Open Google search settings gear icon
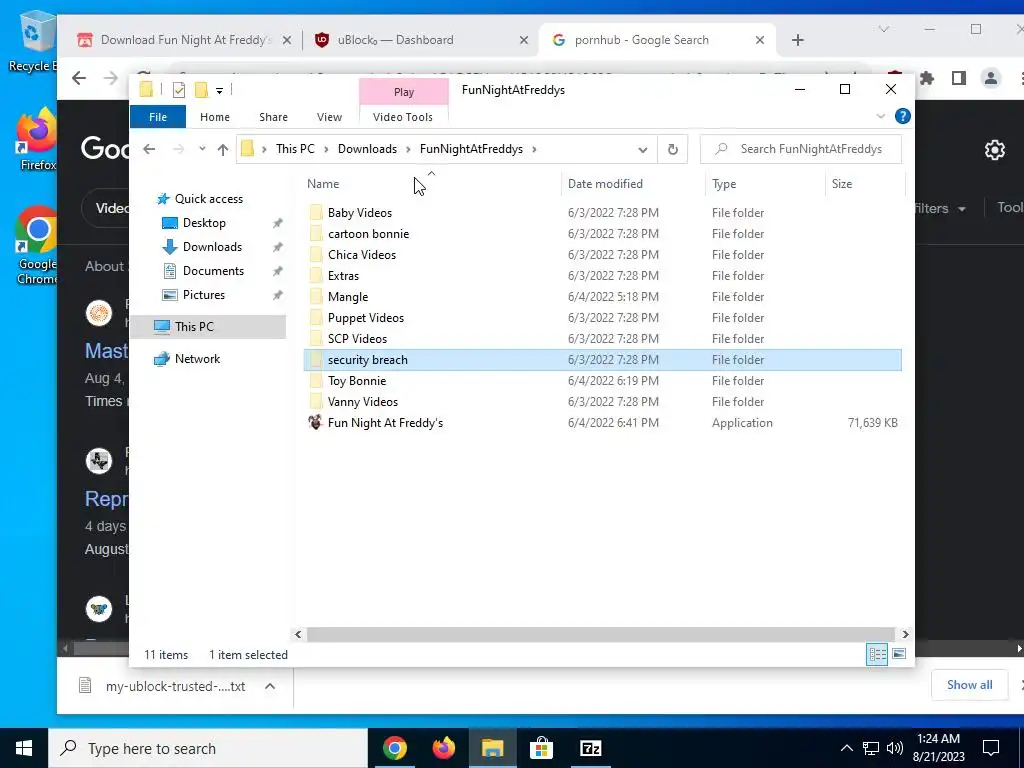The width and height of the screenshot is (1024, 768). coord(995,150)
